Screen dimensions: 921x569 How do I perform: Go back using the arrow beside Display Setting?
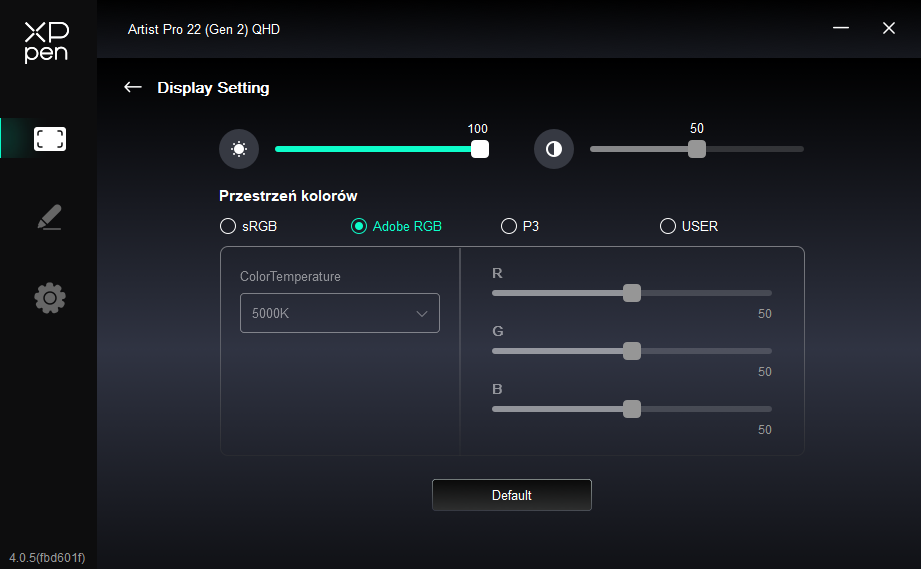[x=132, y=88]
